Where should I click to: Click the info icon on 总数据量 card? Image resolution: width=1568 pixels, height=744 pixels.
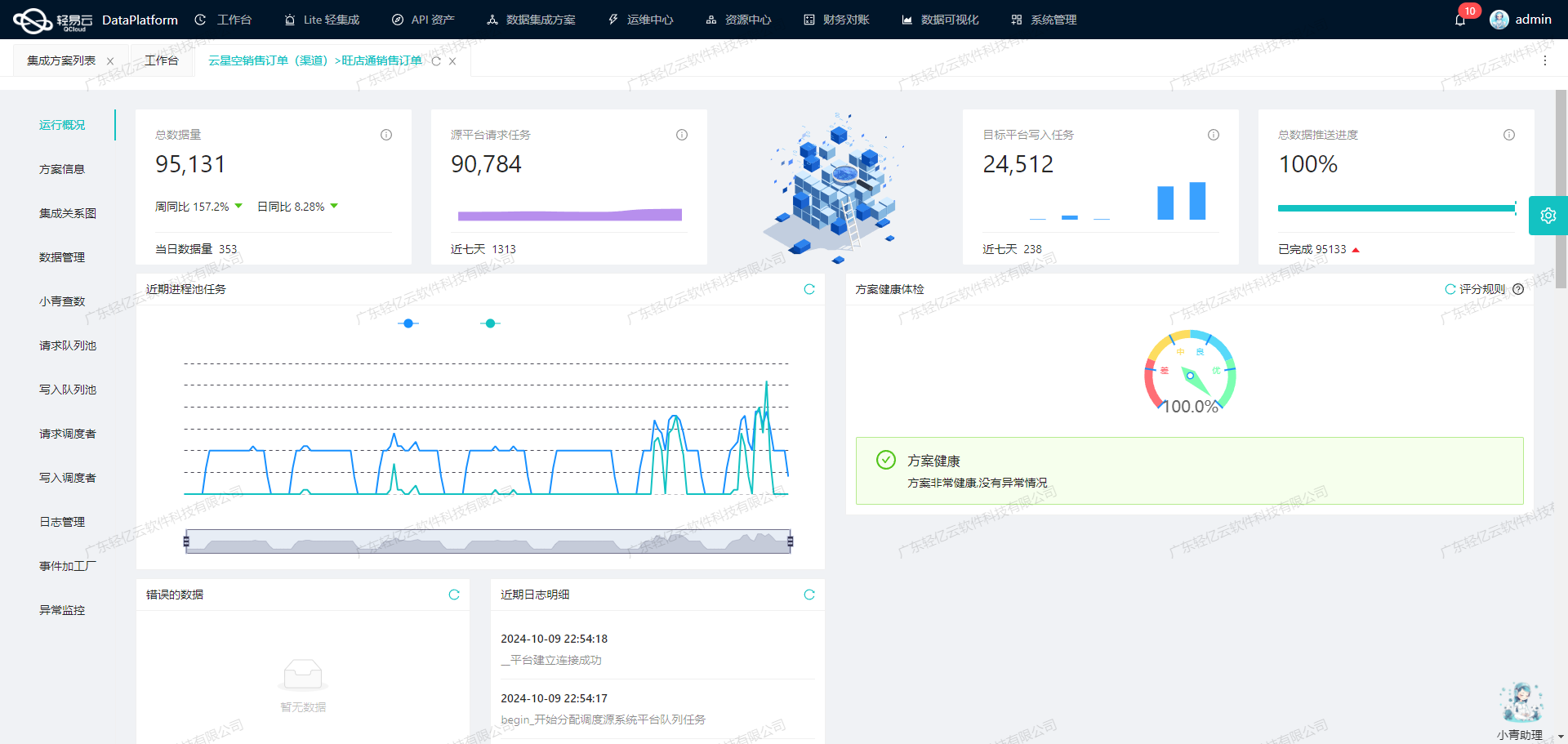pyautogui.click(x=385, y=135)
